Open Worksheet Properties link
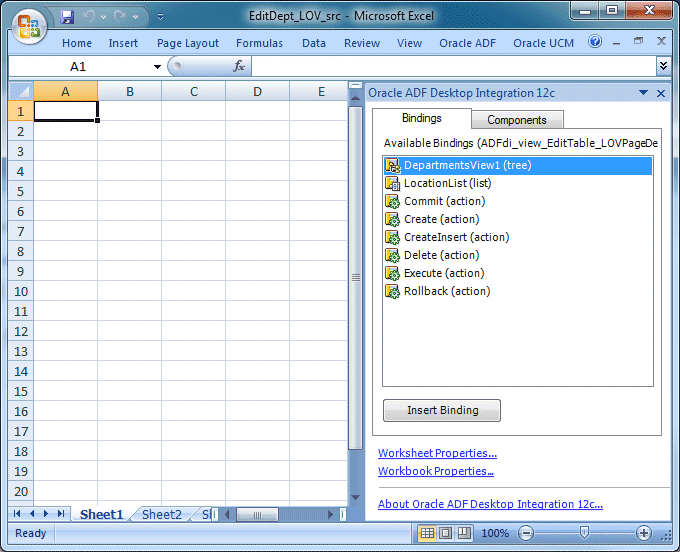 437,453
